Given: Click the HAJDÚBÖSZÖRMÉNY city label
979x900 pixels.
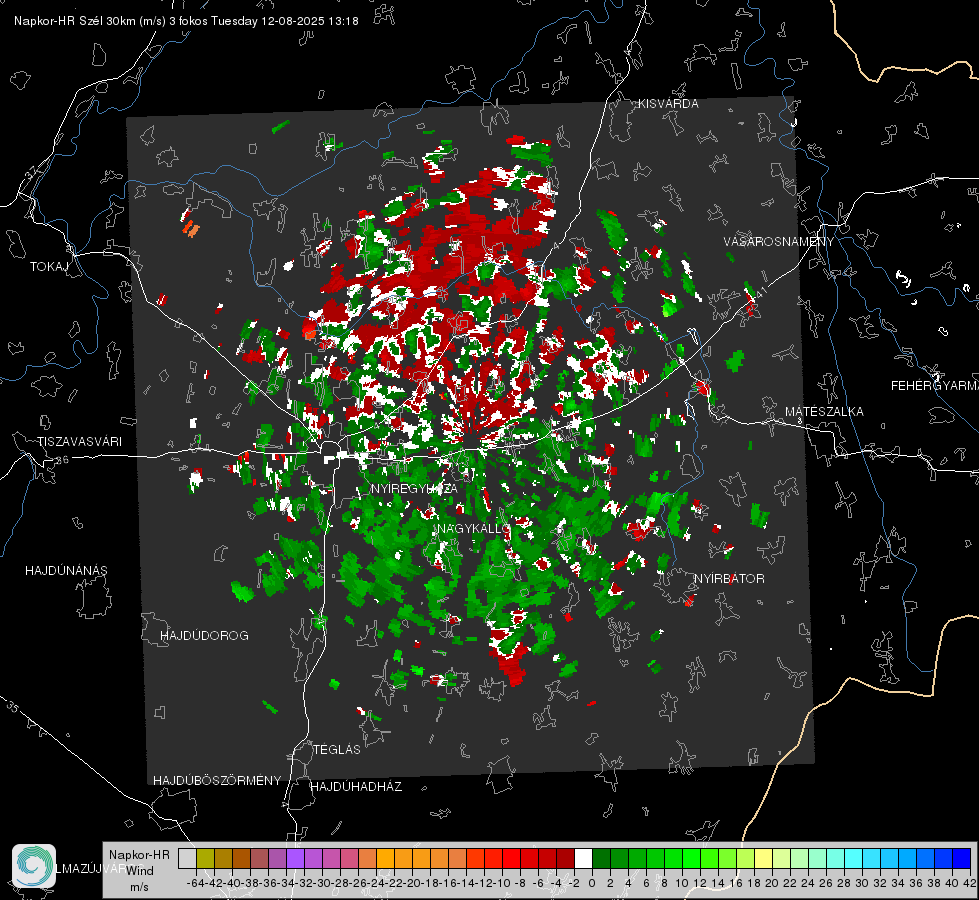Looking at the screenshot, I should (217, 781).
